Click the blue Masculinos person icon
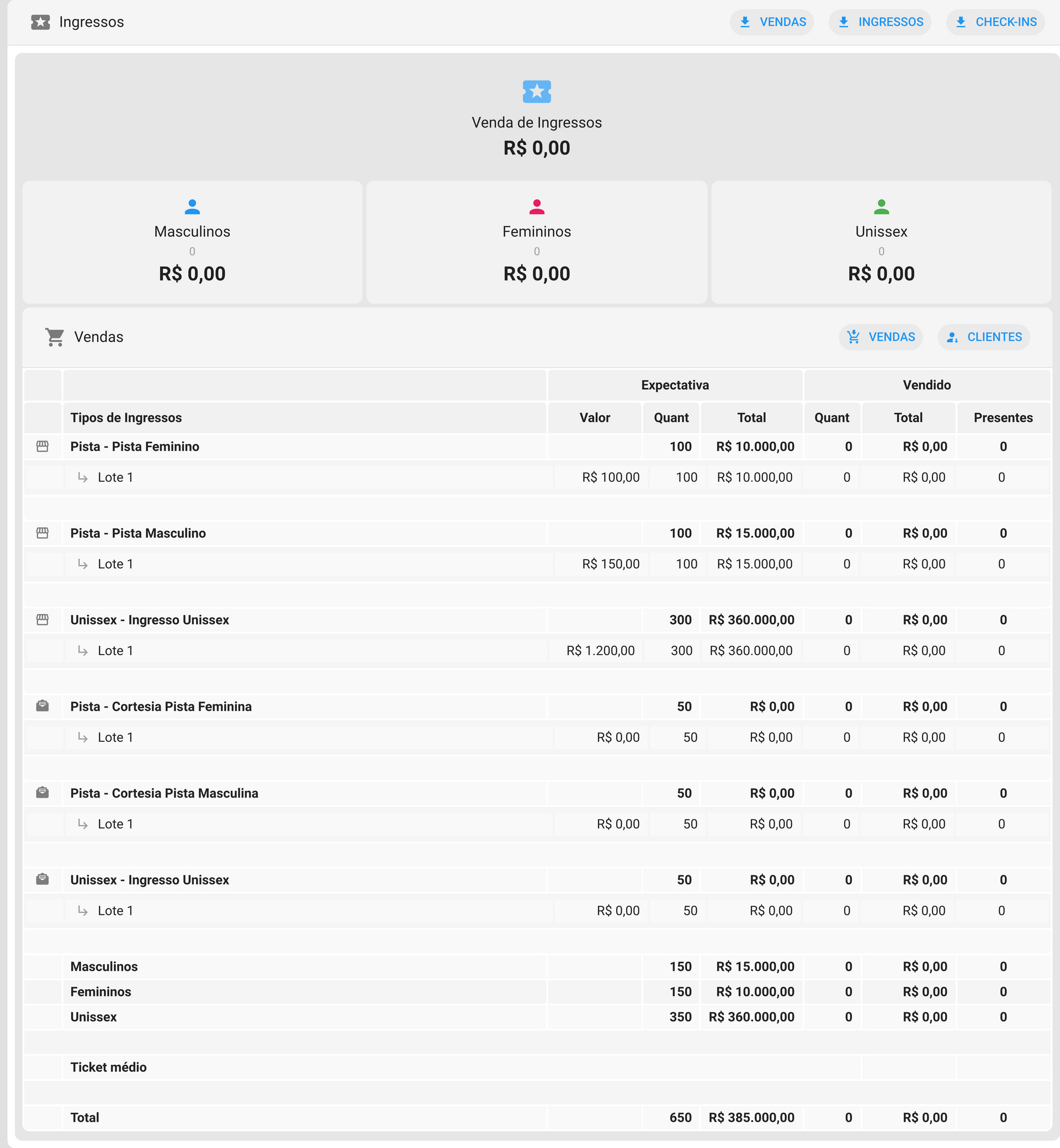Viewport: 1060px width, 1148px height. tap(192, 206)
